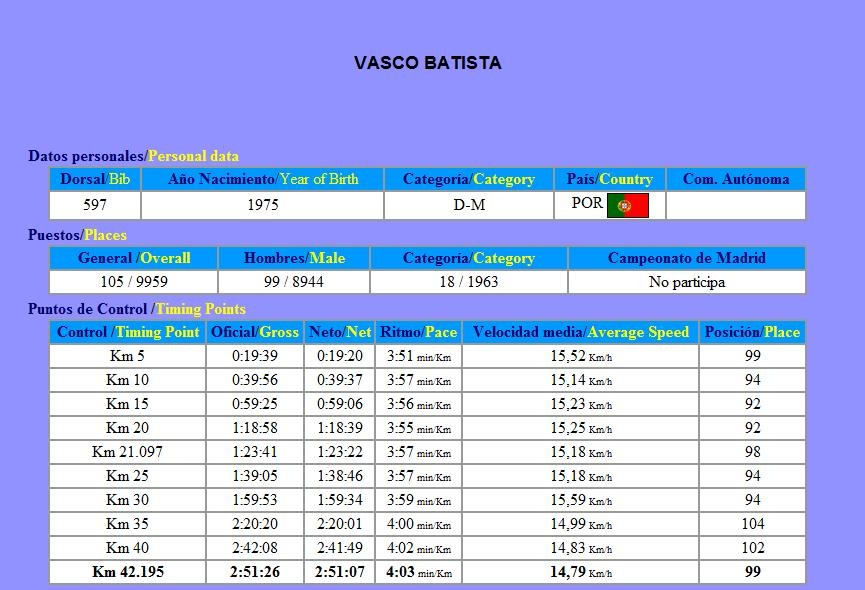
Task: Click the No participa Campeonato de Madrid cell
Action: pos(686,281)
